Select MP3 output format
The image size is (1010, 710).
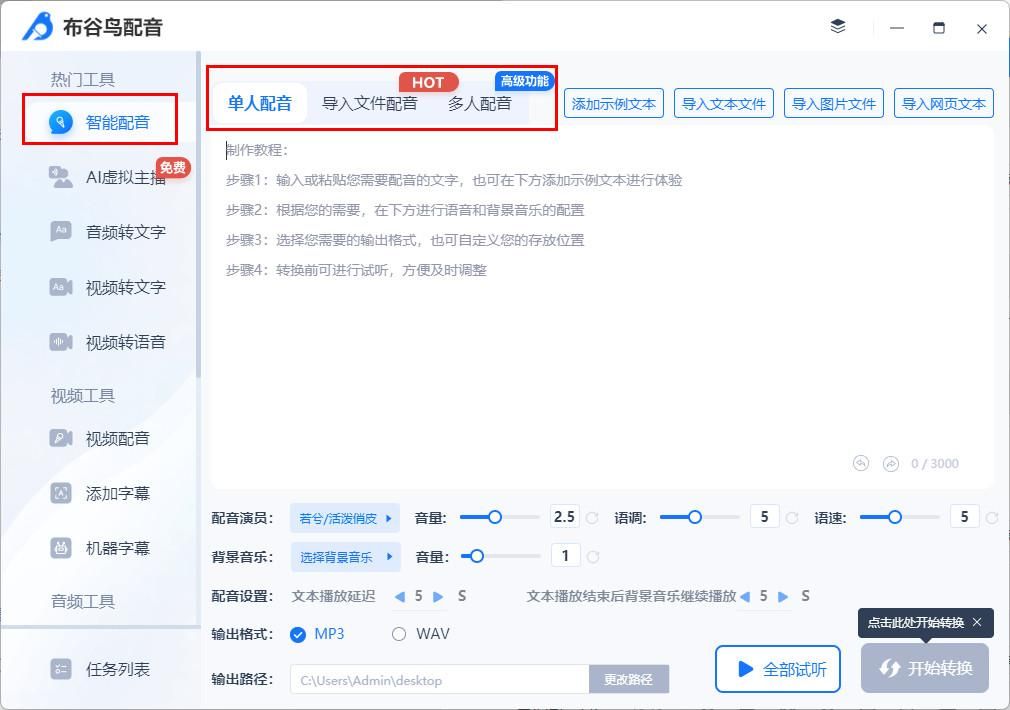(317, 634)
